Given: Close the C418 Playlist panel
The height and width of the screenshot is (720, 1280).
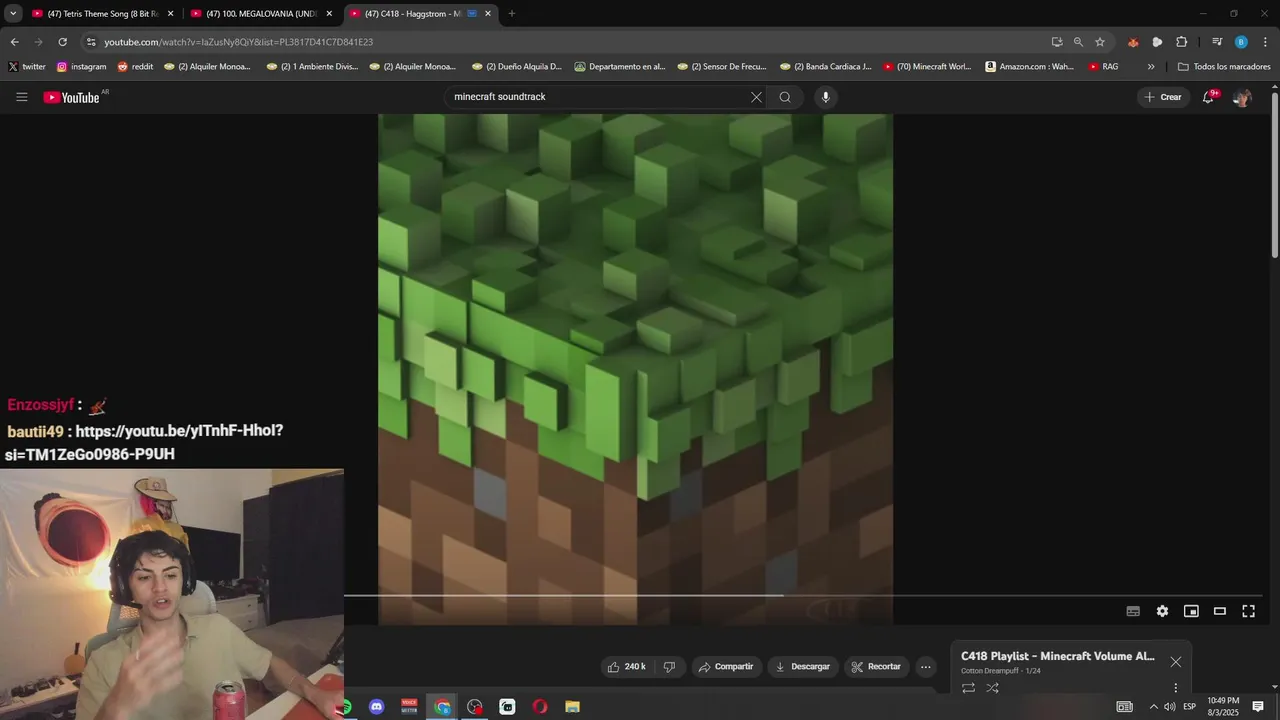Looking at the screenshot, I should tap(1176, 662).
